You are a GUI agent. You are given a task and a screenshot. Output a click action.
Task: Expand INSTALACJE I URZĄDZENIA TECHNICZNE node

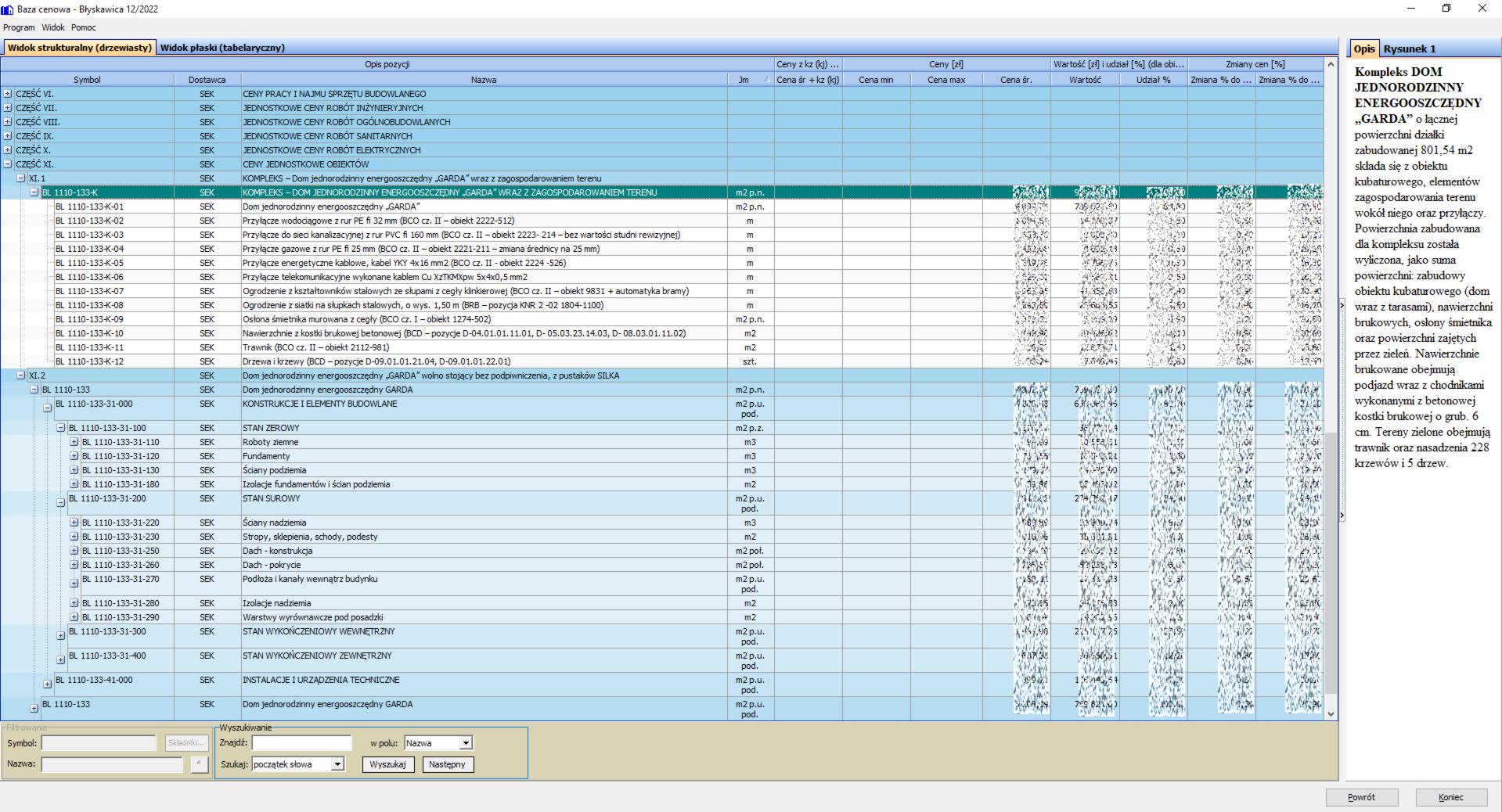[48, 684]
